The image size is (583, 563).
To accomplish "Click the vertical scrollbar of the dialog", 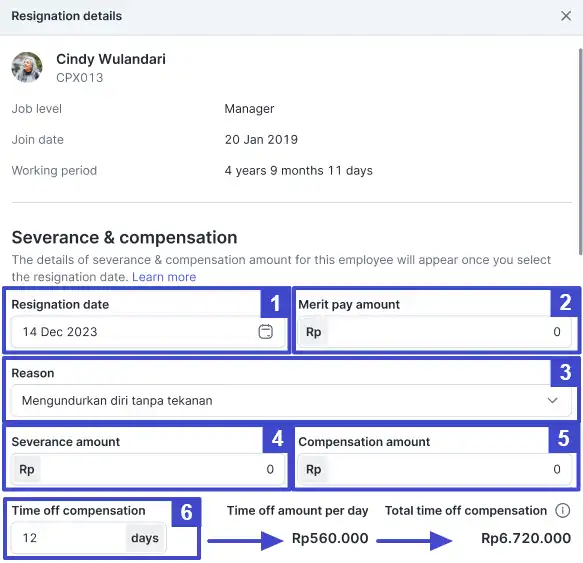I will pos(580,152).
